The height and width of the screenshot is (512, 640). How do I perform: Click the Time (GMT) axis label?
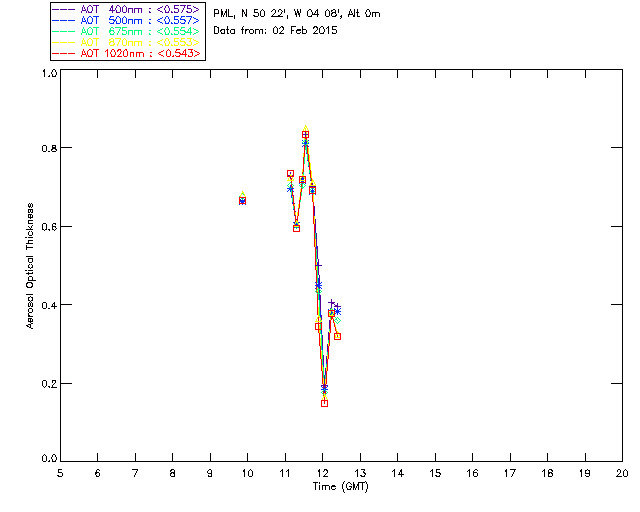pyautogui.click(x=341, y=486)
